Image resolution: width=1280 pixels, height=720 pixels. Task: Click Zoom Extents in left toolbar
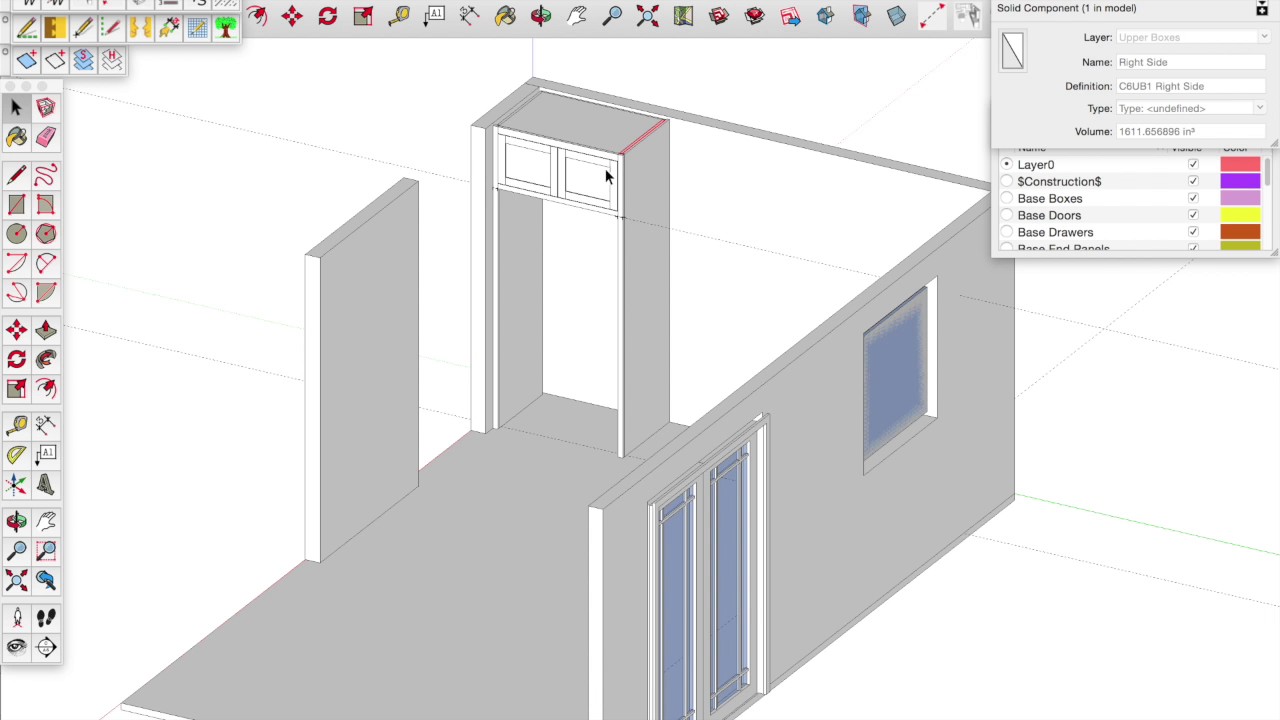point(16,580)
